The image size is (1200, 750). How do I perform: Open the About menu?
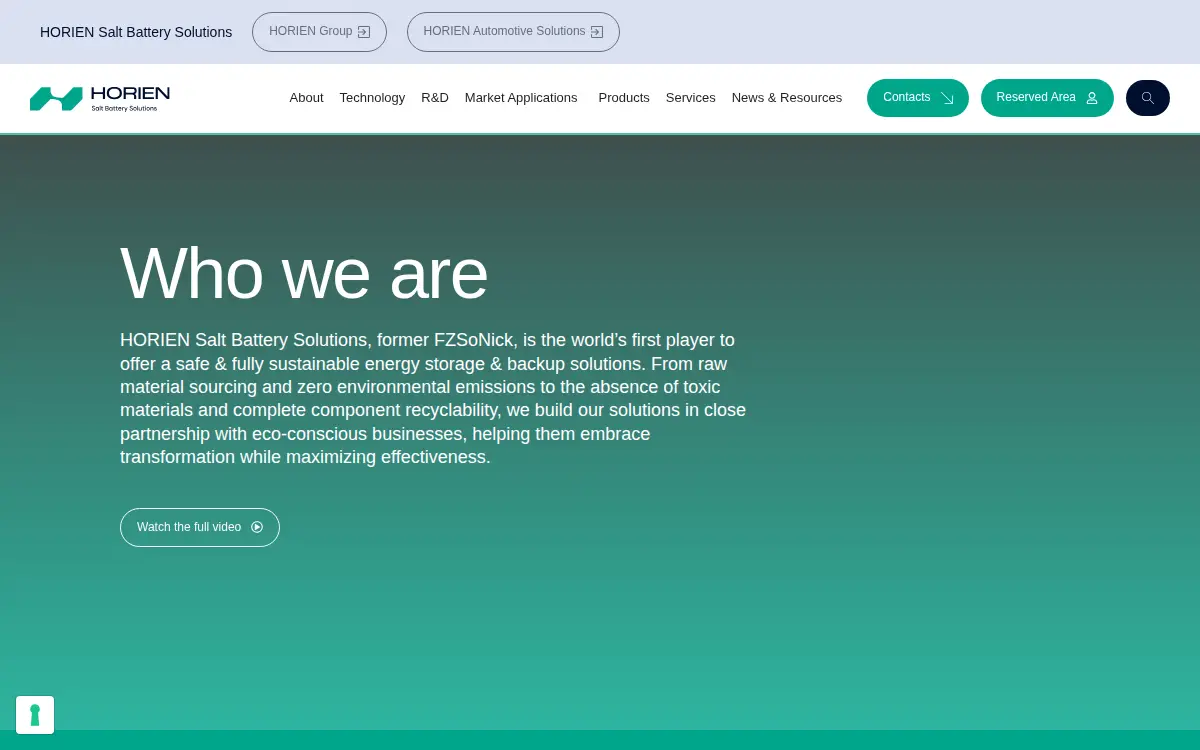[306, 98]
